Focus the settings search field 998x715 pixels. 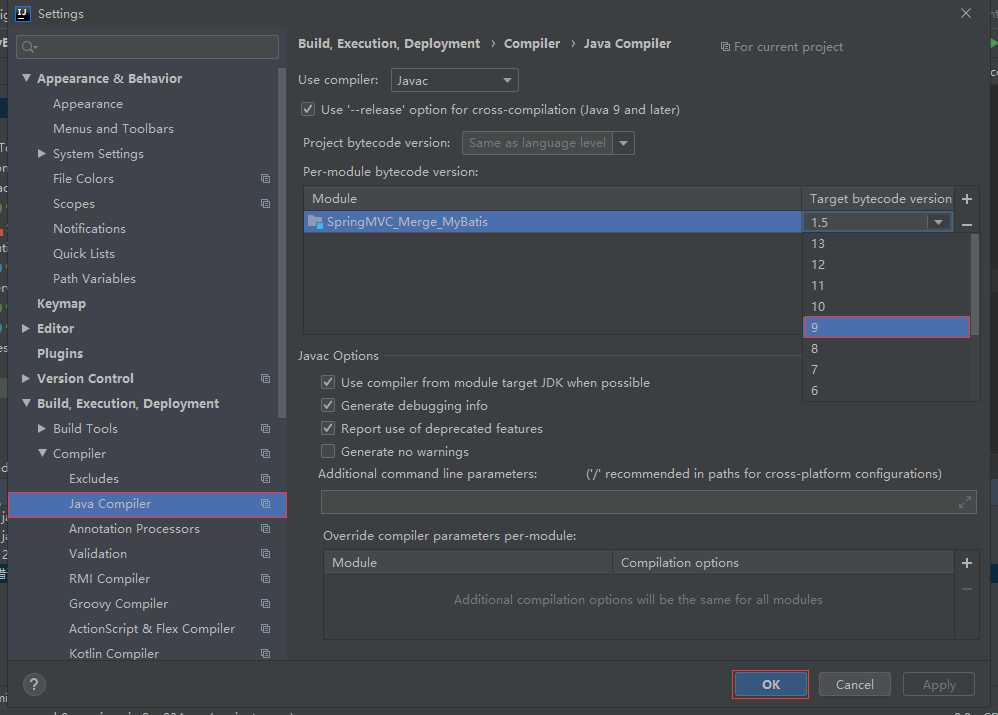tap(148, 47)
